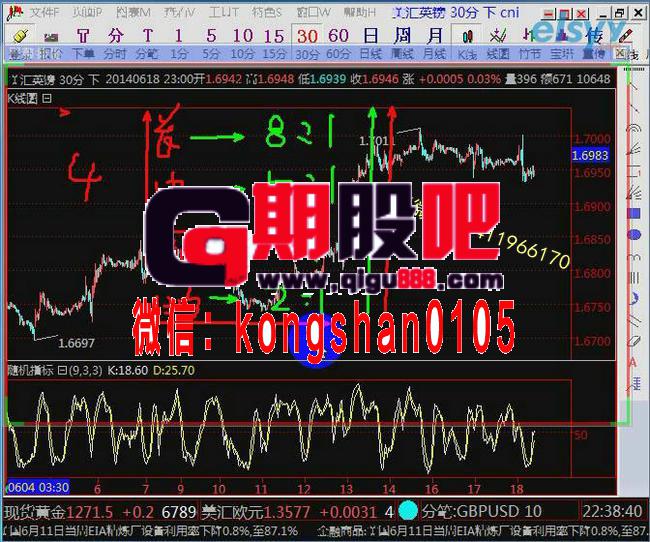The width and height of the screenshot is (650, 542).
Task: Click 美汇欧元 1.3577 in the status bar
Action: pos(256,512)
